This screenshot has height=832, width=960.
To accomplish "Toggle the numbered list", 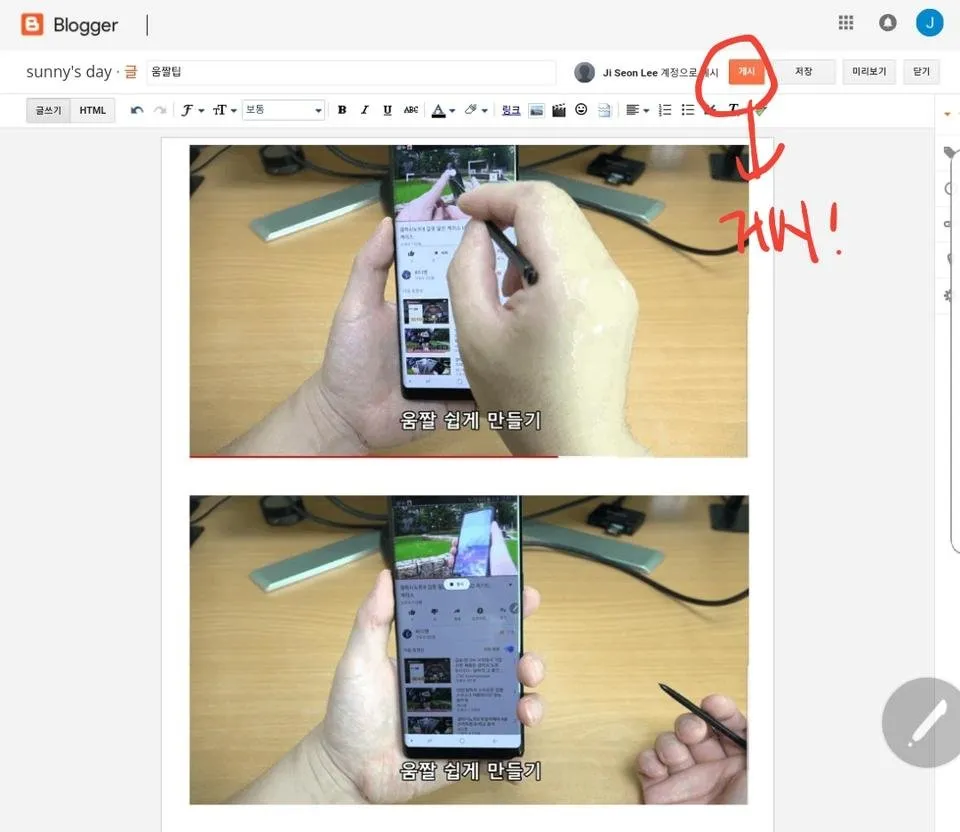I will [x=665, y=110].
